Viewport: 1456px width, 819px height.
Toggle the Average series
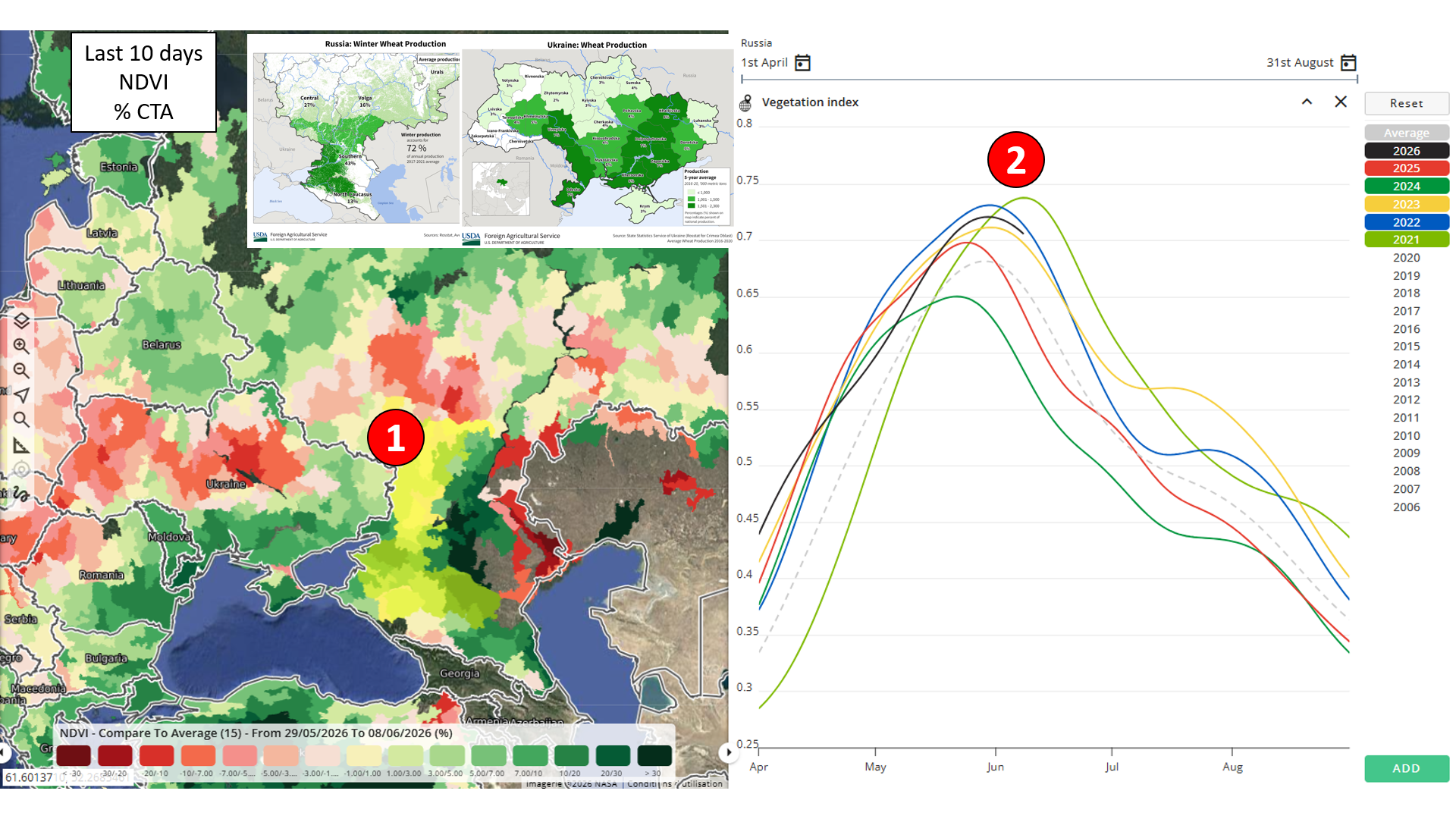(x=1407, y=133)
